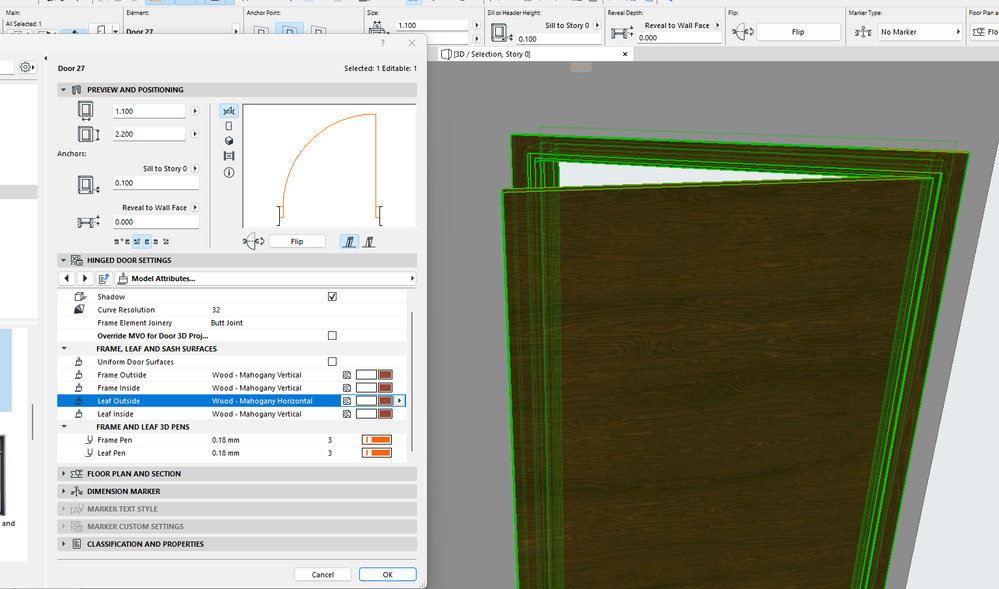
Task: Check Override MVO for Door 3D Projection
Action: point(332,336)
